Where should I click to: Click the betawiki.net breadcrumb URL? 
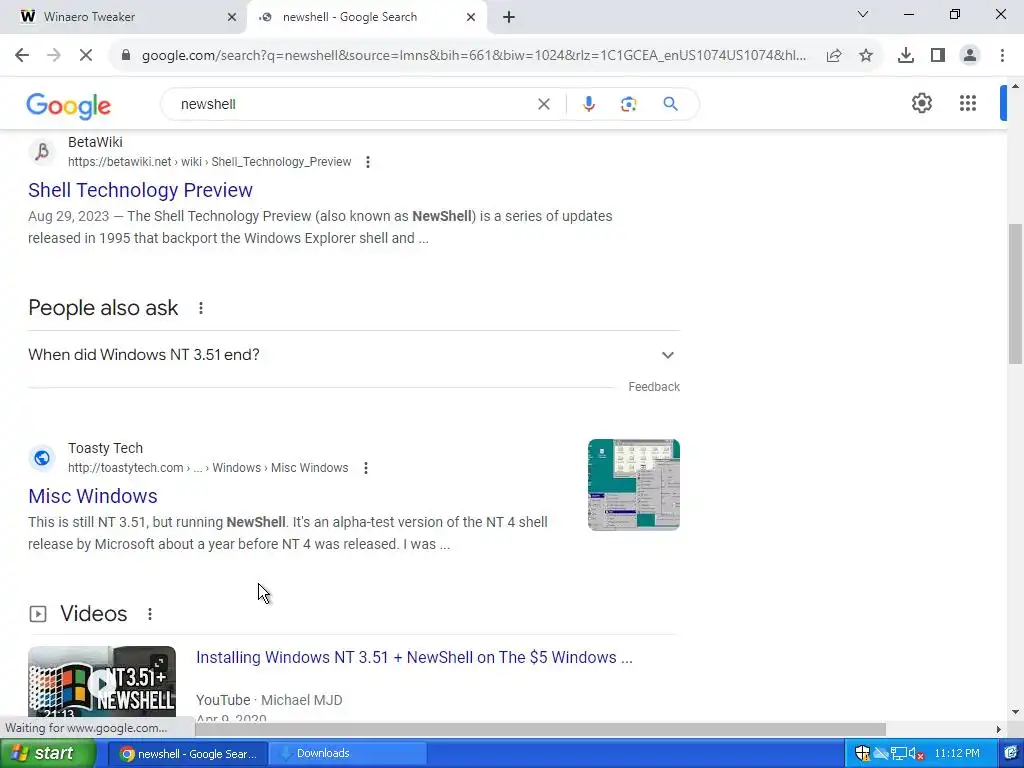tap(210, 162)
